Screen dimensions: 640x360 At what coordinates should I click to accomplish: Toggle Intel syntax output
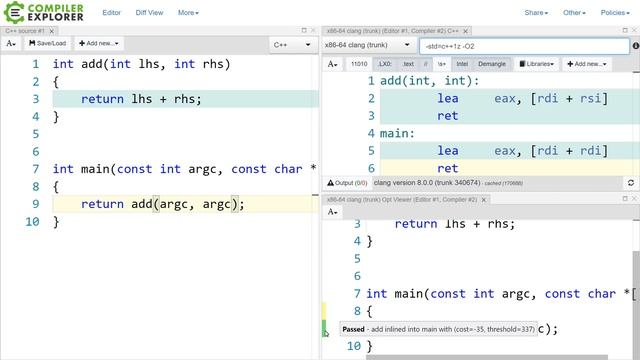(x=462, y=64)
